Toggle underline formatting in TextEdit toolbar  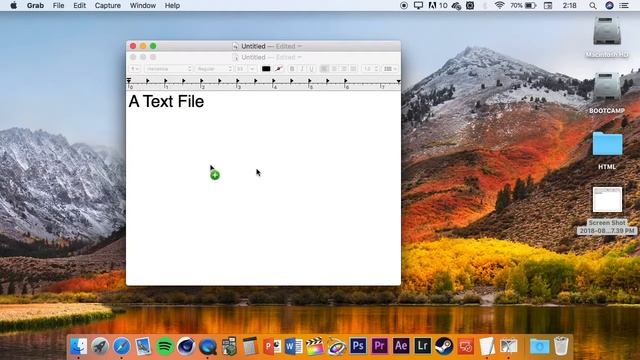point(311,69)
